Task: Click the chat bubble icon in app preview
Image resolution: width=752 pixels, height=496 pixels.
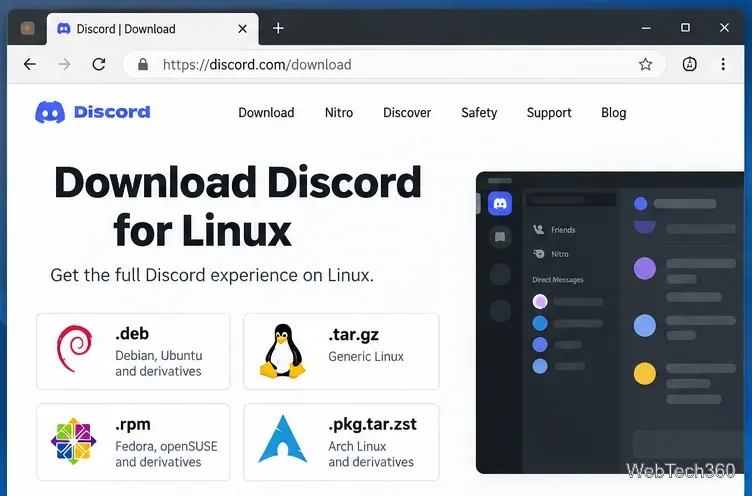Action: click(x=500, y=237)
